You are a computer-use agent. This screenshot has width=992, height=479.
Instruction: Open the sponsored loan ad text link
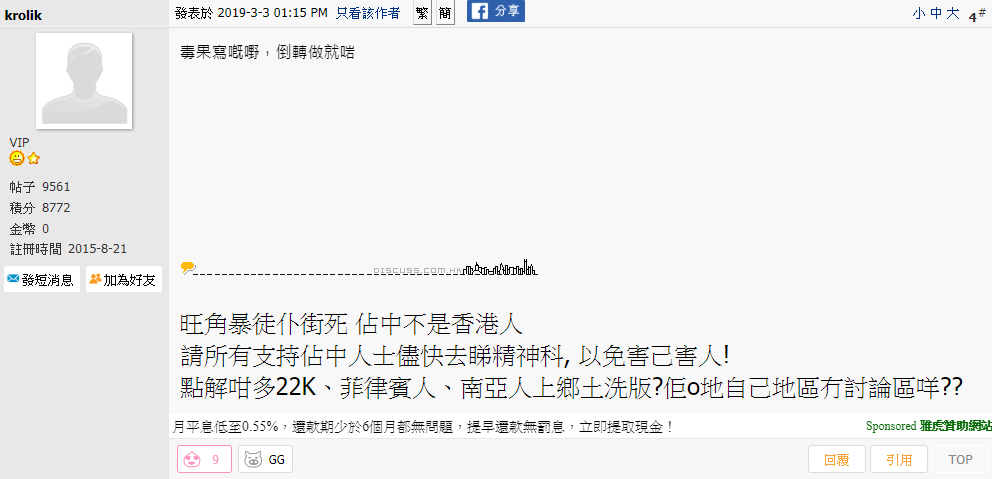pos(423,427)
